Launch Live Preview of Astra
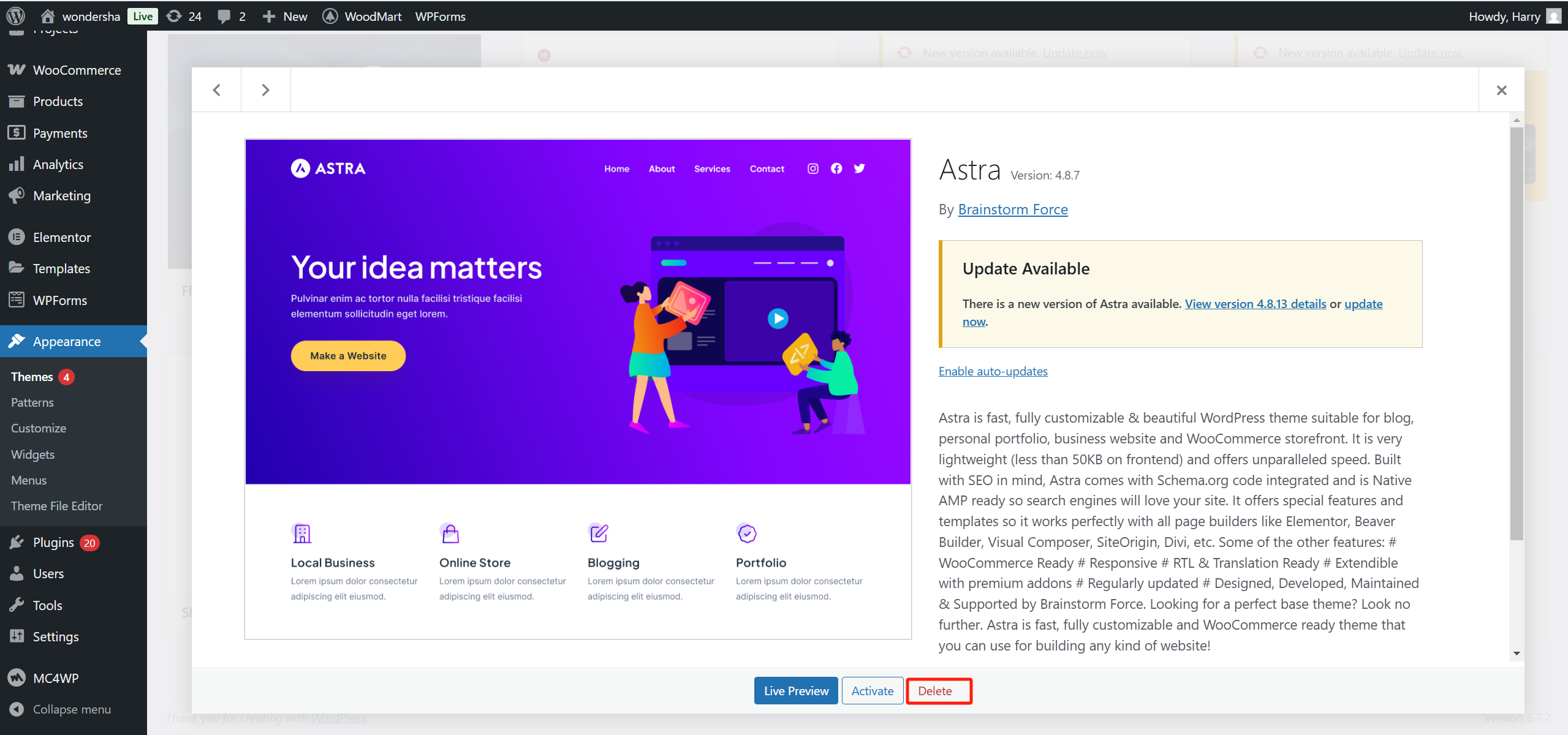Screen dimensions: 1568x735 [795, 691]
